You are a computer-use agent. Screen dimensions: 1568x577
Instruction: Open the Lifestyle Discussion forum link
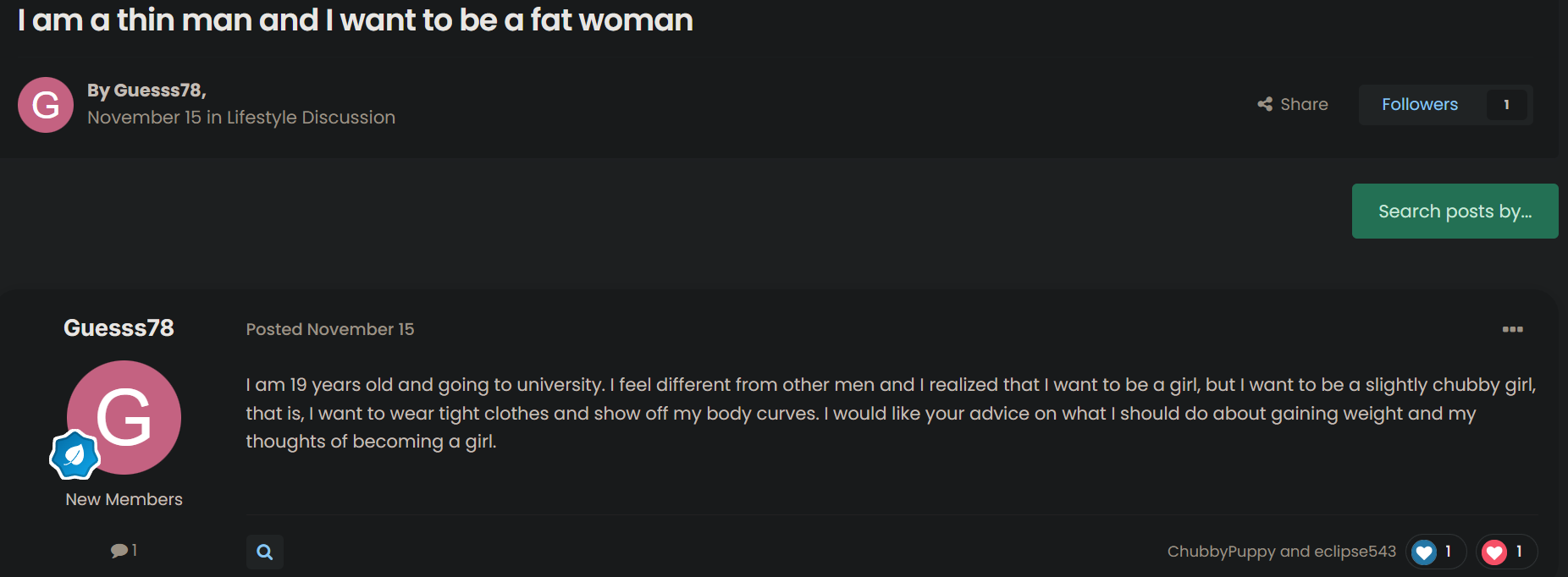point(311,118)
